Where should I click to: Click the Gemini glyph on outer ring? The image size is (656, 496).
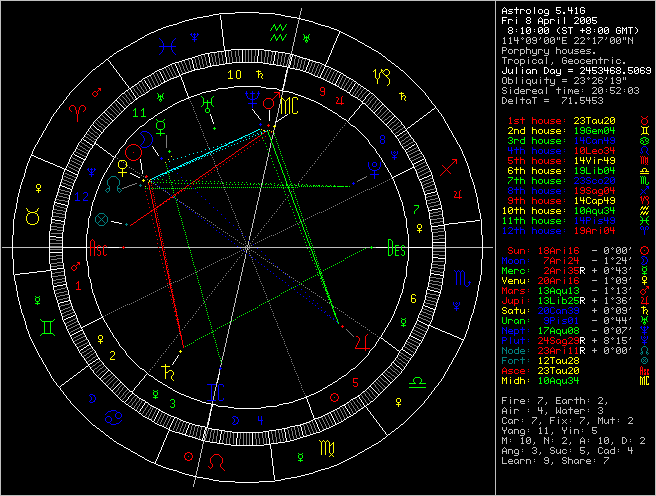coord(48,327)
